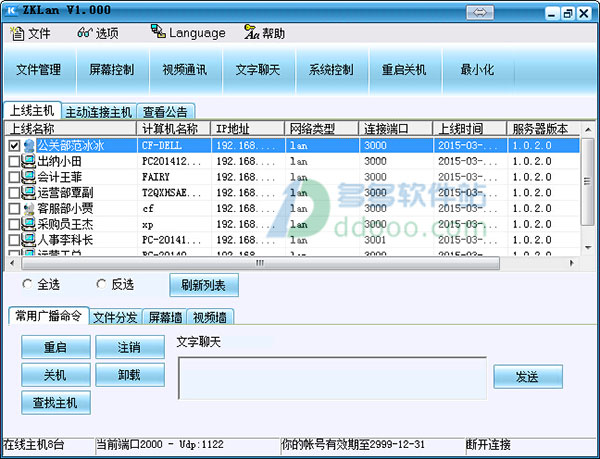Click the 文件管理 toolbar button
Screen dimensions: 600x459
click(x=39, y=70)
